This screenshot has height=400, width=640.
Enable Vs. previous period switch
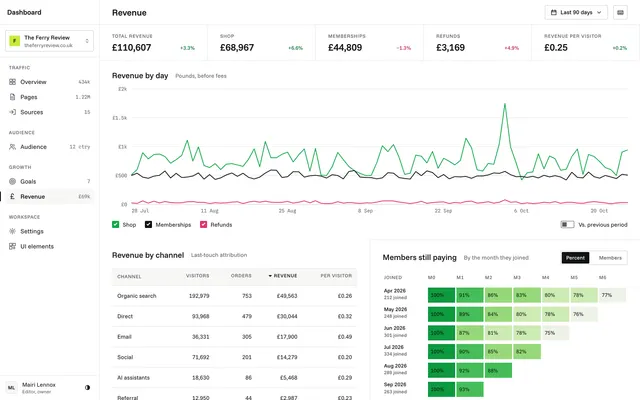(x=567, y=225)
